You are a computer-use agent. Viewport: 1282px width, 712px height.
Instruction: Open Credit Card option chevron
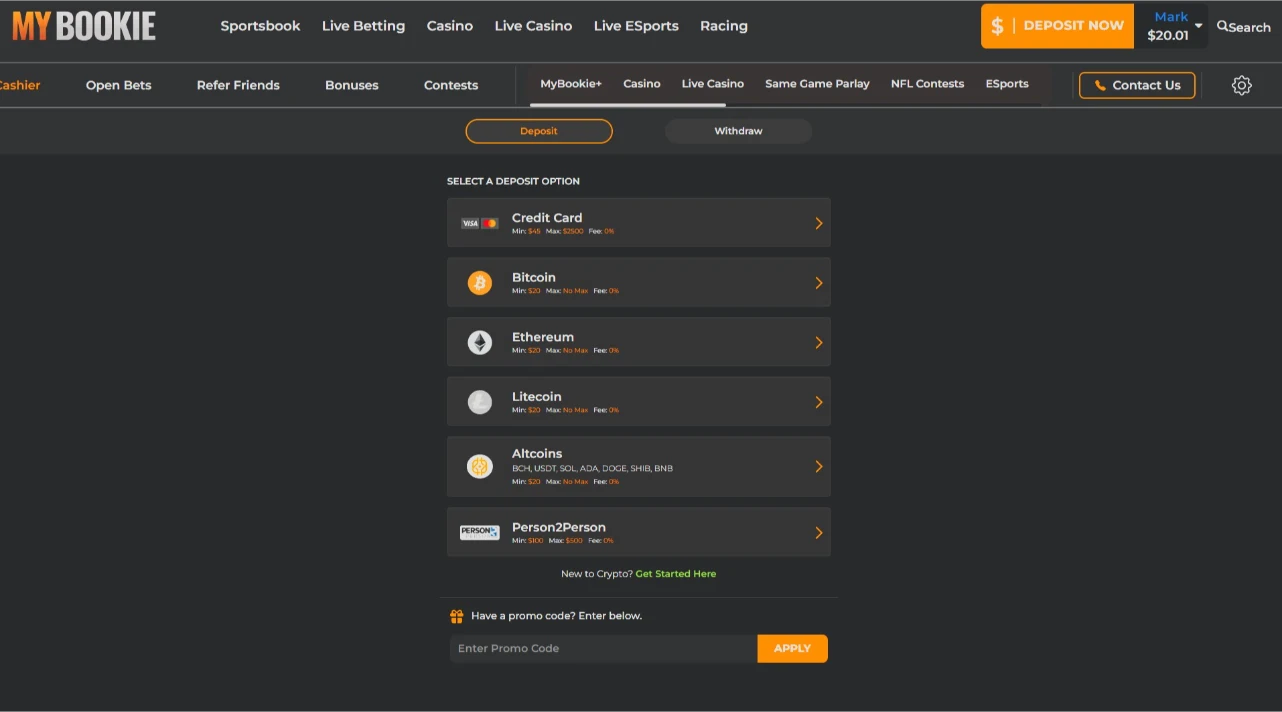(x=818, y=223)
